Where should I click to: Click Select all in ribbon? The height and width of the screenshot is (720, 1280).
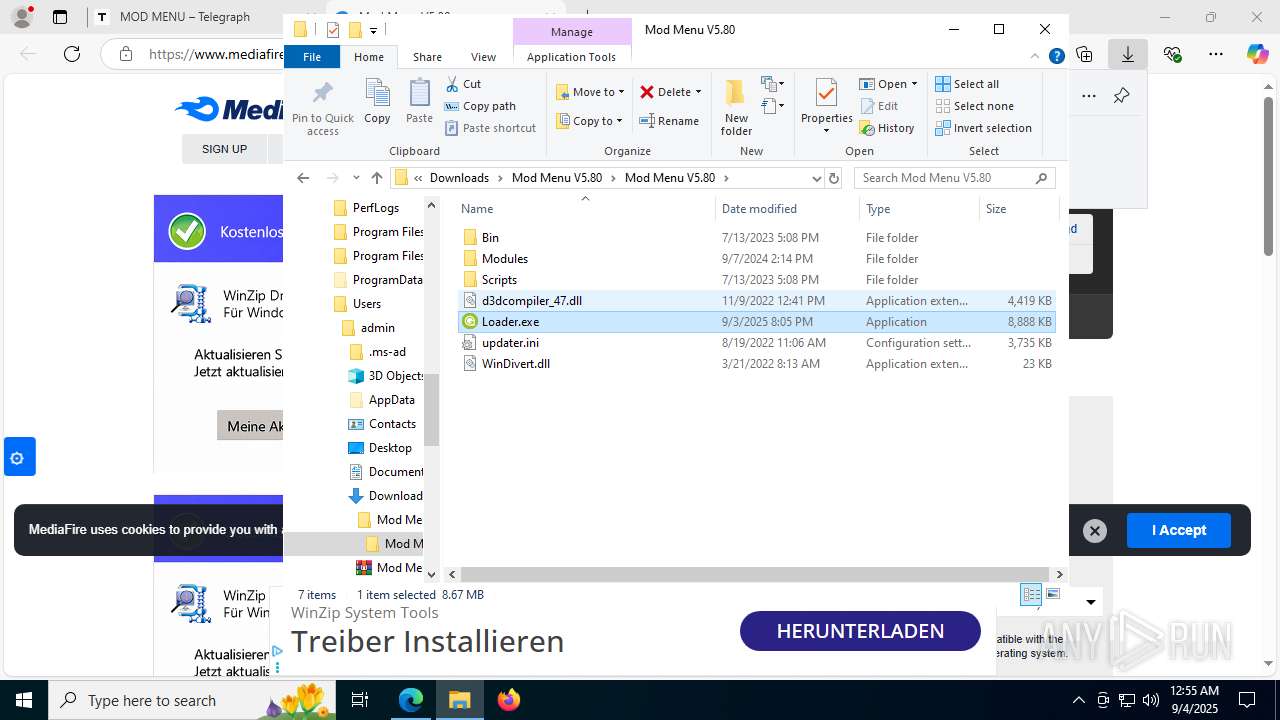pos(967,84)
